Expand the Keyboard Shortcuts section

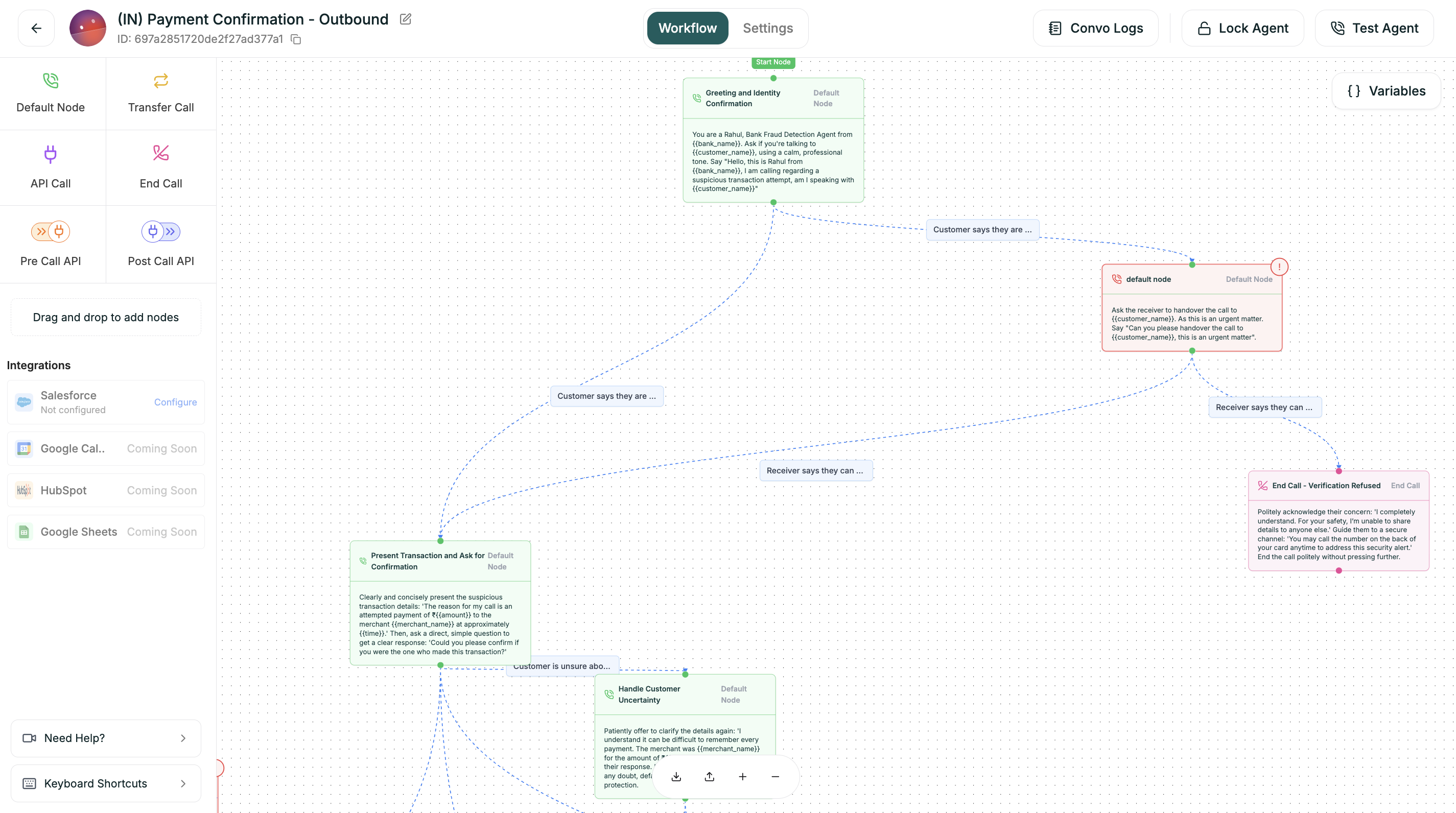coord(105,783)
